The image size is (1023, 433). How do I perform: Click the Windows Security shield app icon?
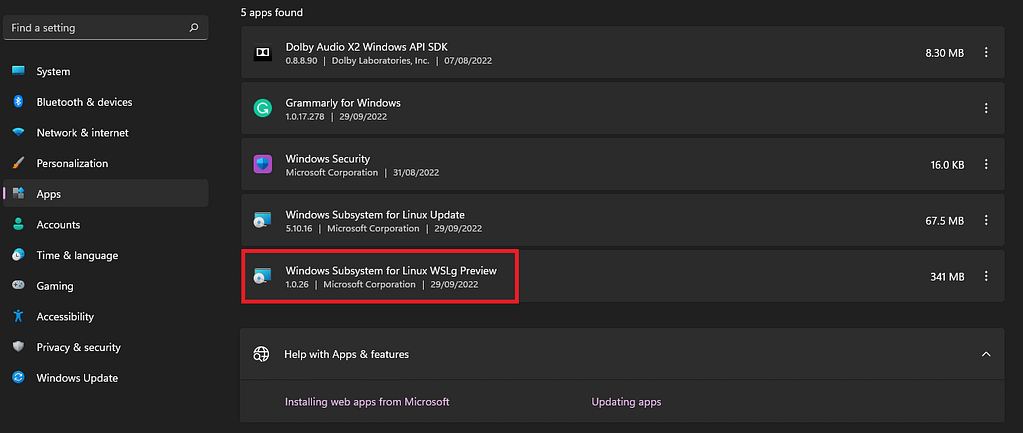click(x=262, y=164)
